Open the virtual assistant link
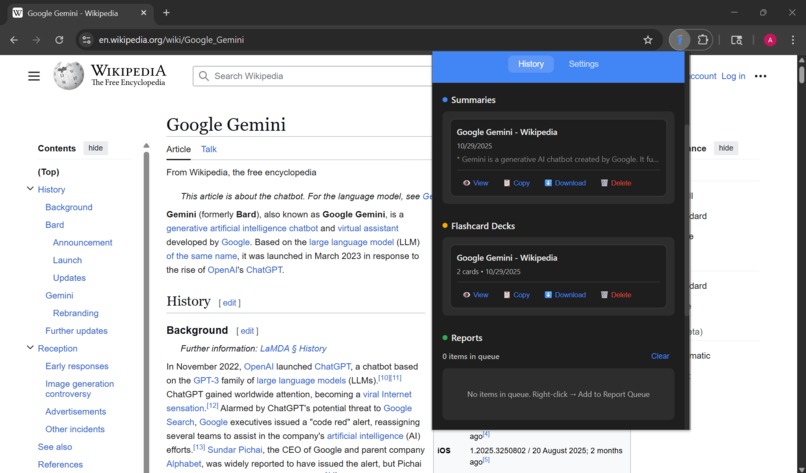 pos(368,228)
